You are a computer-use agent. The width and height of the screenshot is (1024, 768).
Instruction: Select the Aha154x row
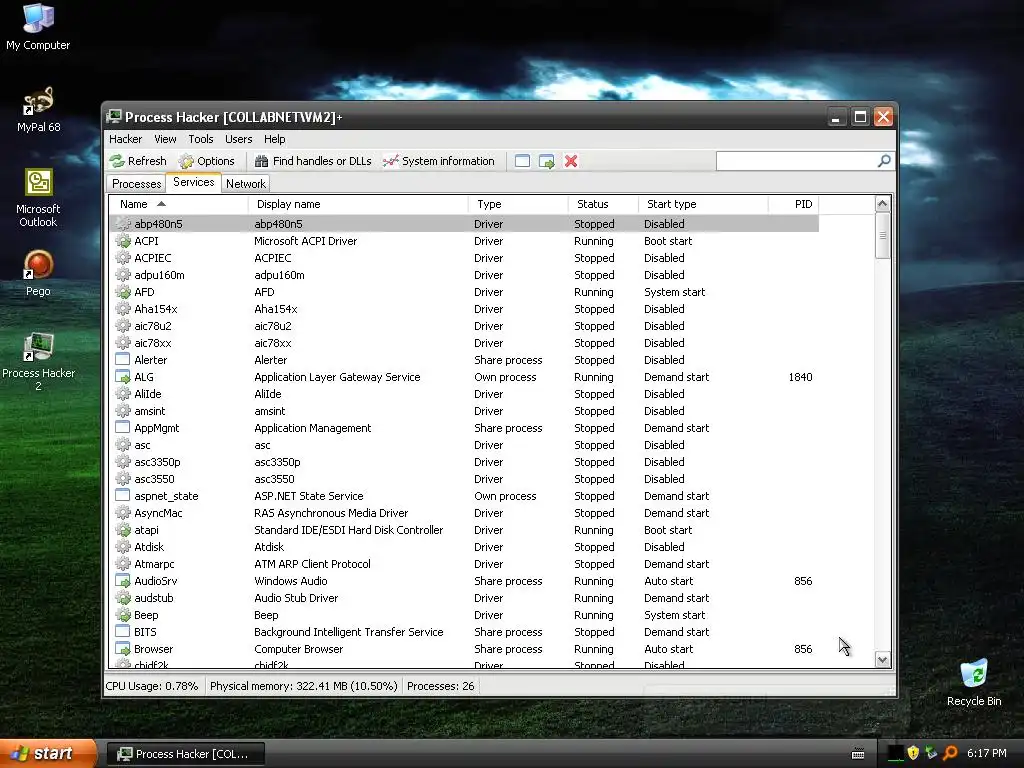coord(464,309)
